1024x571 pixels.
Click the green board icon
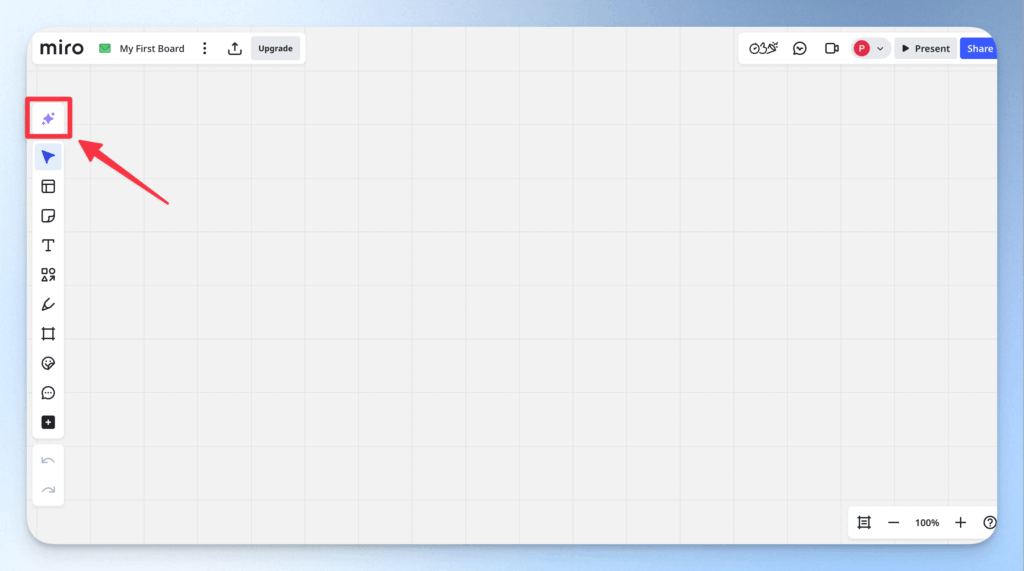coord(104,48)
